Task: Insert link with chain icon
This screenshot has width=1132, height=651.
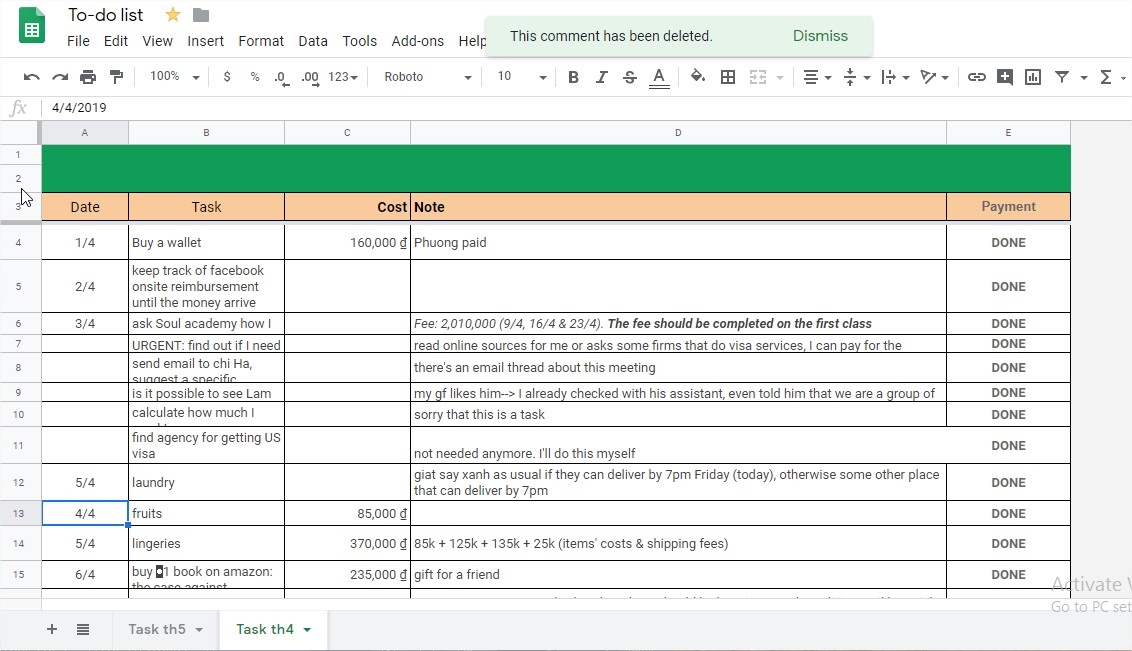Action: [976, 77]
